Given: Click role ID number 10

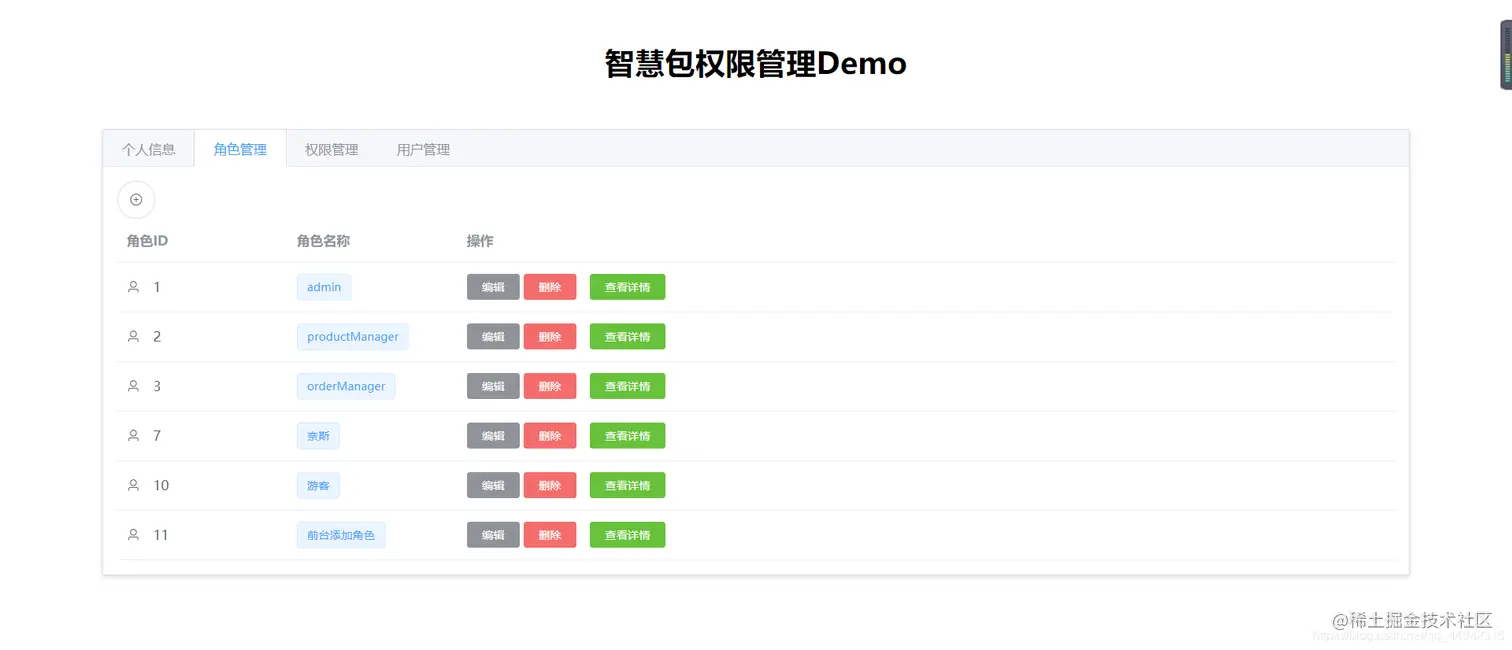Looking at the screenshot, I should (161, 485).
